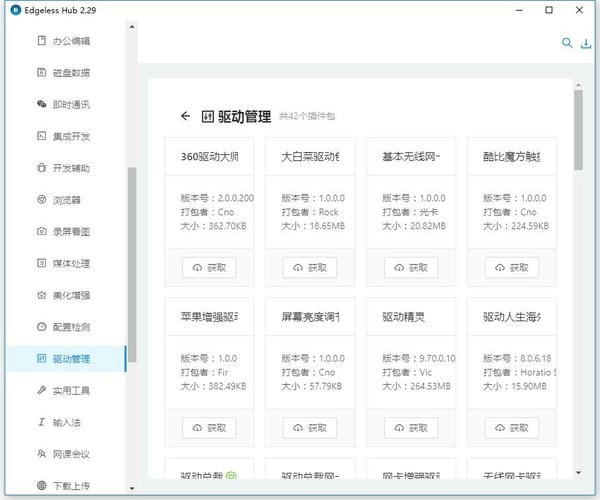The image size is (600, 500).
Task: Select the 输入法 sidebar icon
Action: coord(42,422)
